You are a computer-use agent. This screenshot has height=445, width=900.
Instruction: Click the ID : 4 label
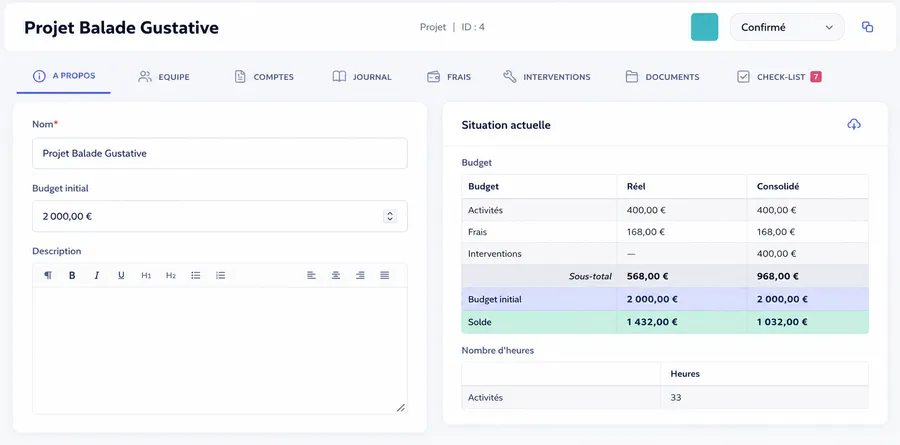coord(473,27)
